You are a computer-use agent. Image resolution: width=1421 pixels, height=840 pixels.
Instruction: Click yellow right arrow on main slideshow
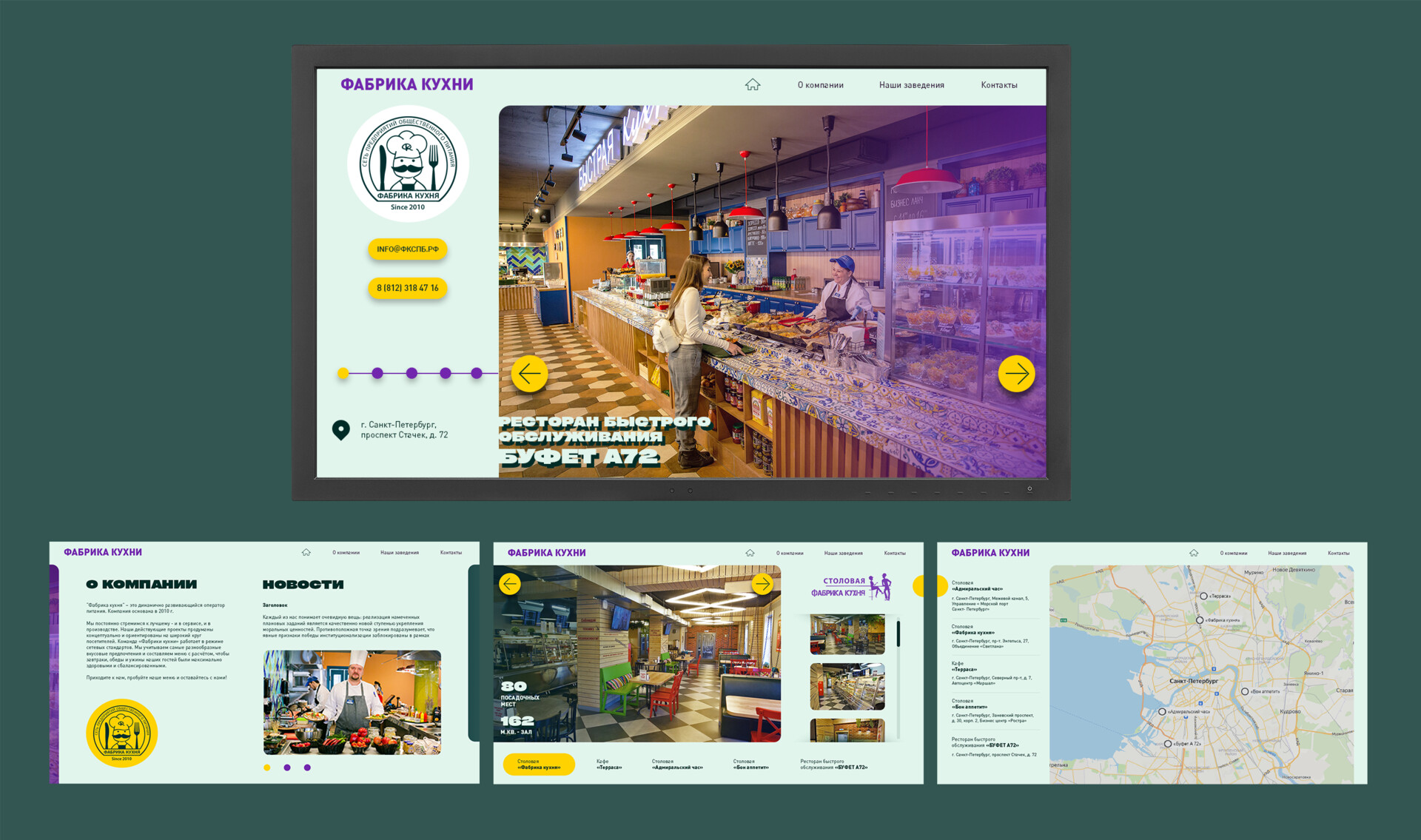point(1016,374)
